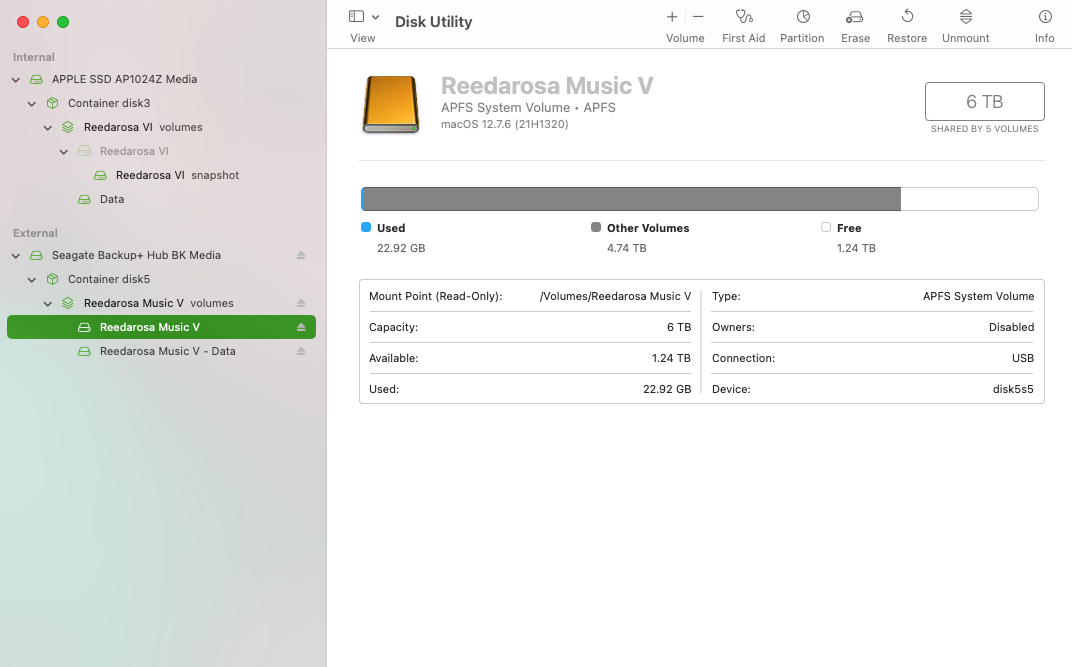Click the blue Used legend swatch
1072x667 pixels.
pyautogui.click(x=366, y=227)
